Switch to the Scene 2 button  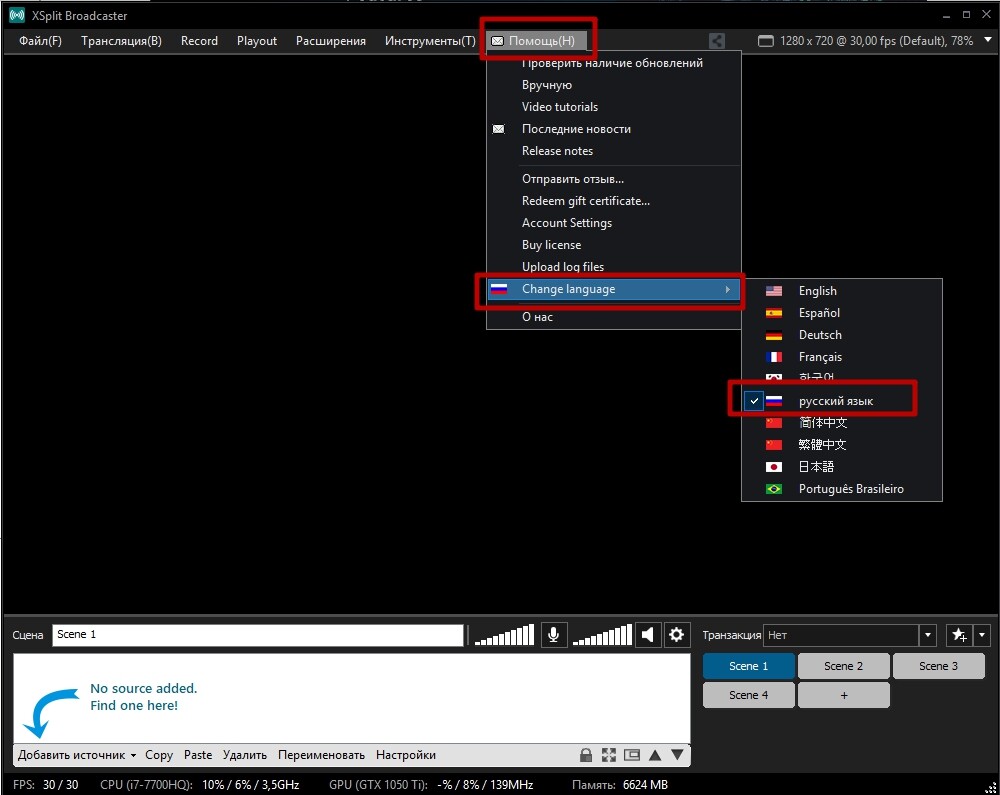click(x=843, y=666)
